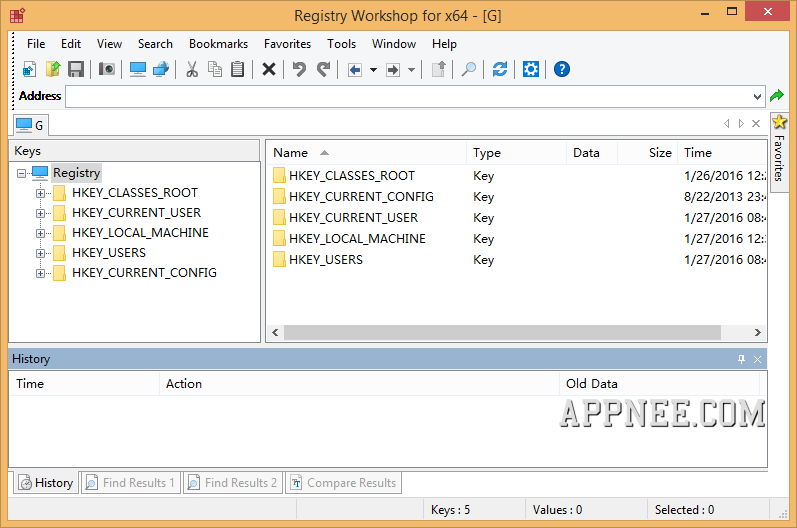Open the Forward history dropdown arrow
The image size is (797, 528).
click(x=411, y=70)
